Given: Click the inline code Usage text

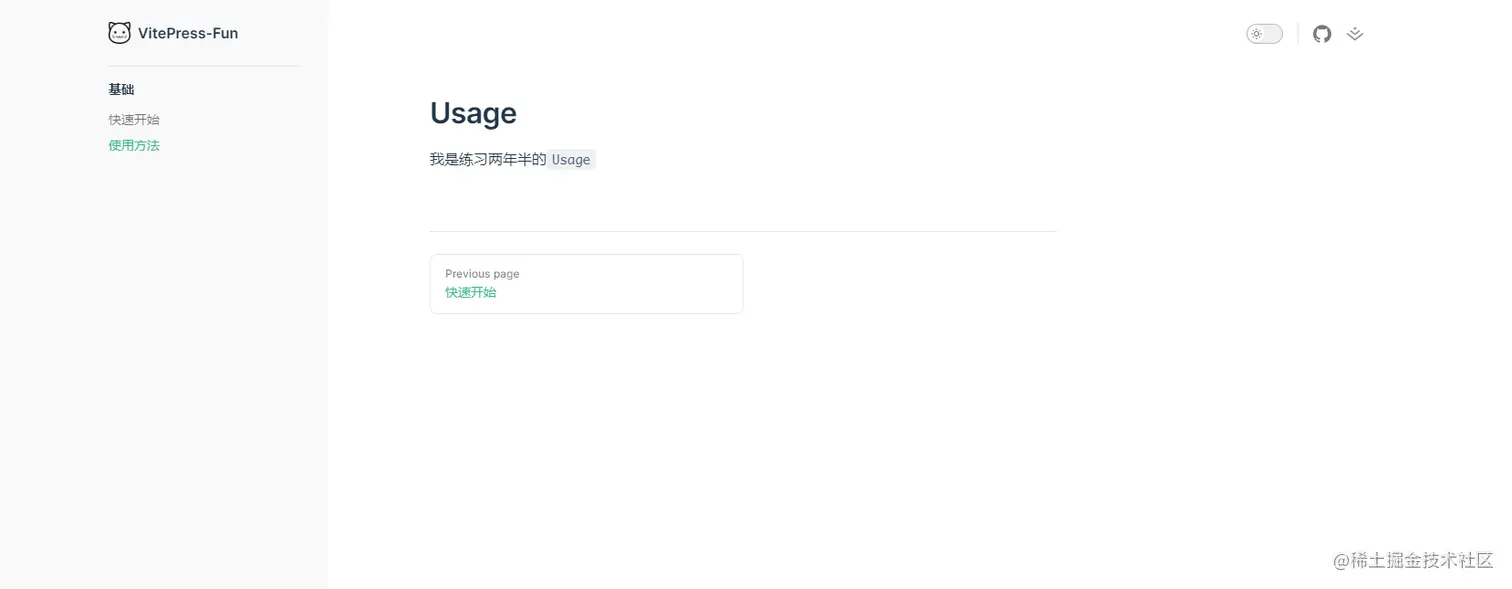Looking at the screenshot, I should [x=571, y=160].
